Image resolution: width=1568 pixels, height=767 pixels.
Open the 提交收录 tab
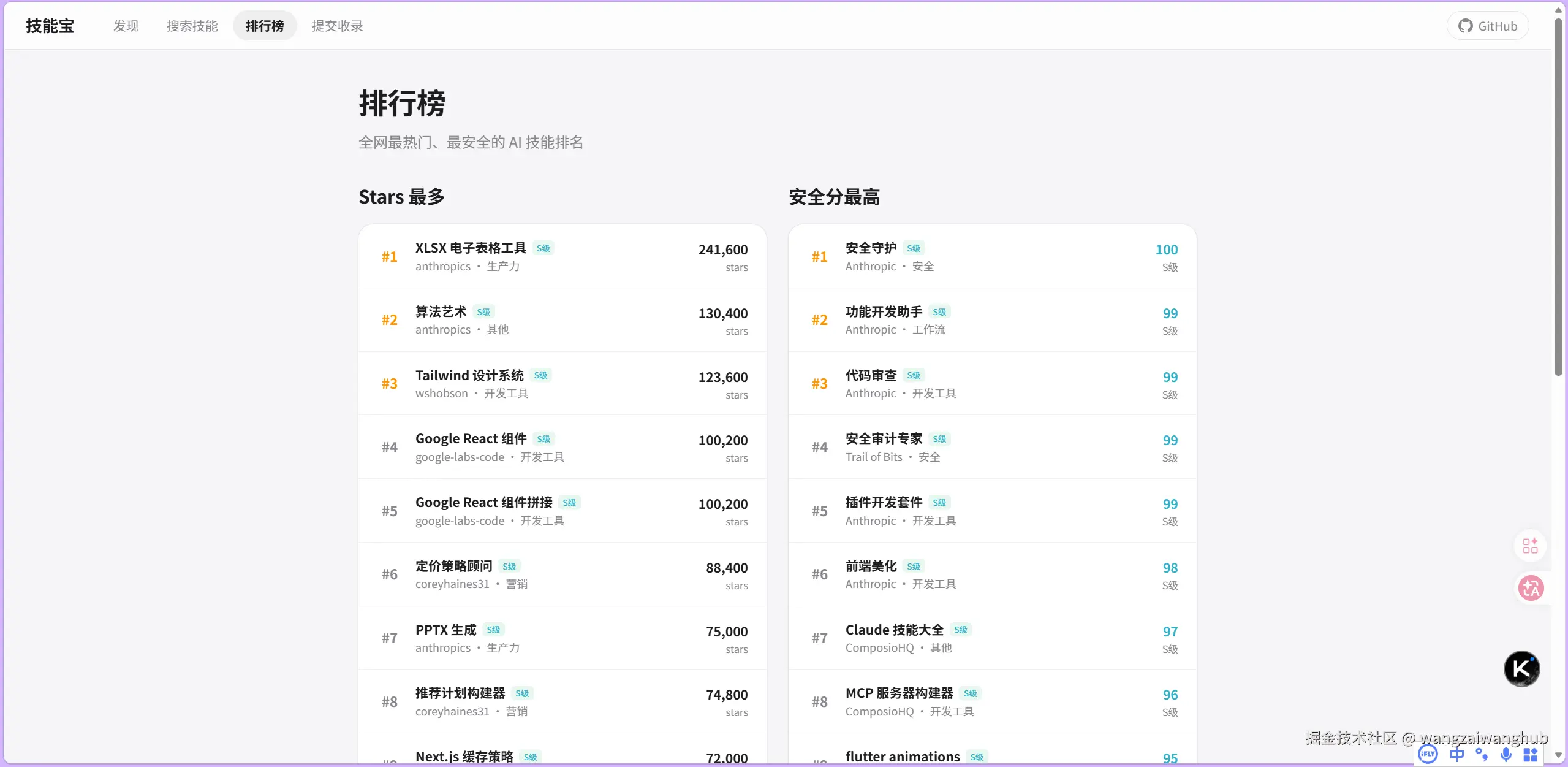coord(338,26)
